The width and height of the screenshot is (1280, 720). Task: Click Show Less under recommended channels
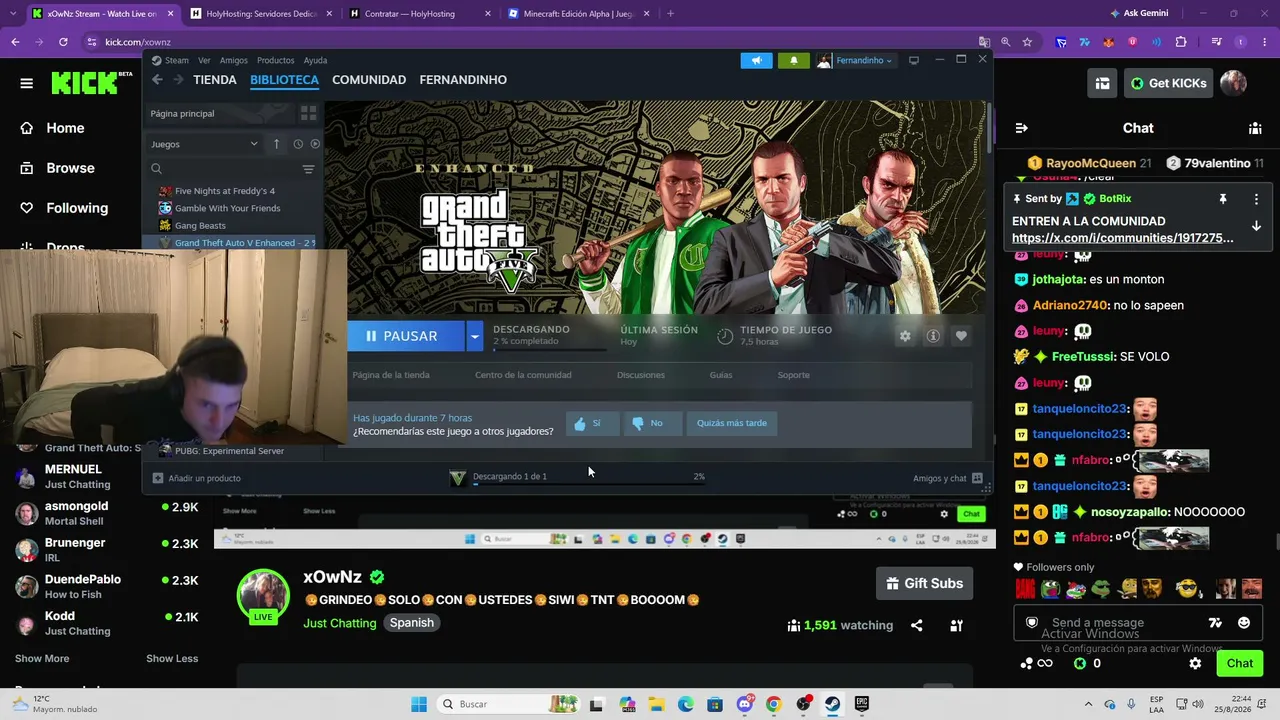click(172, 659)
